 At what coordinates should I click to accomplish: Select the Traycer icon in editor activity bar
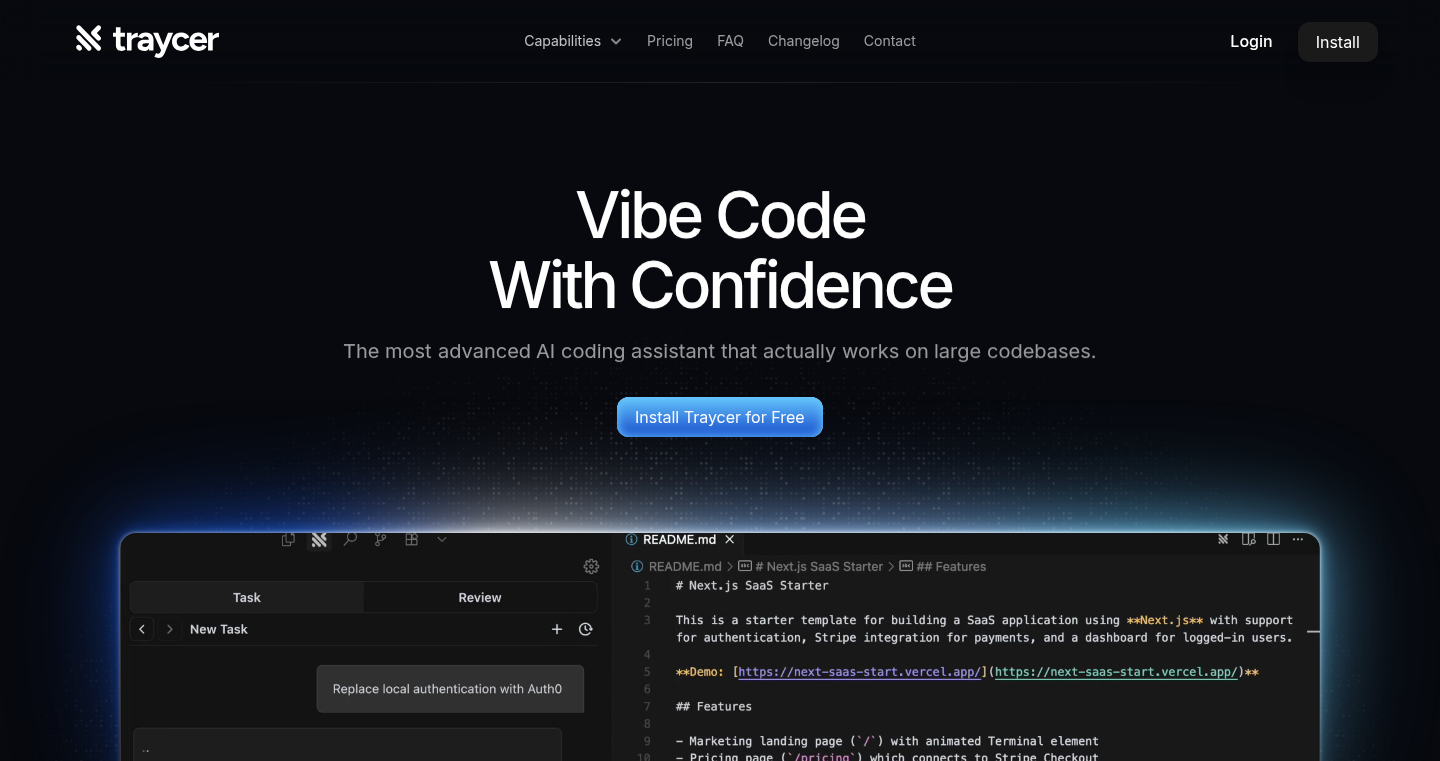[x=319, y=540]
